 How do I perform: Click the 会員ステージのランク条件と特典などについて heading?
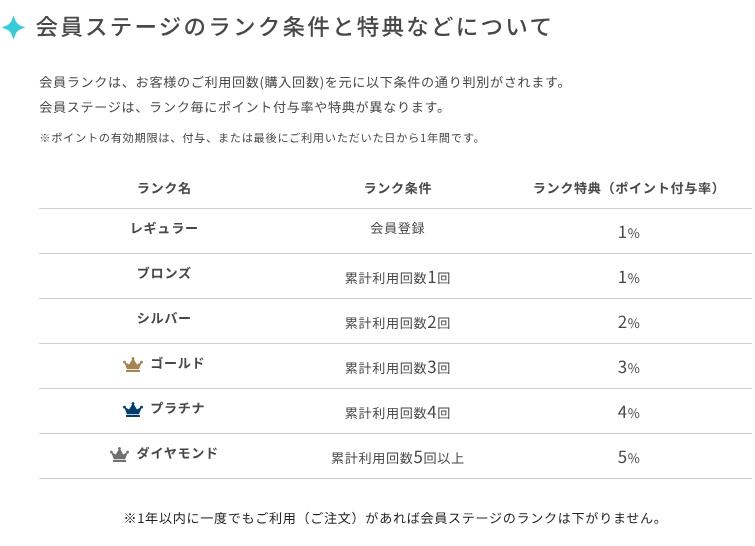(293, 27)
